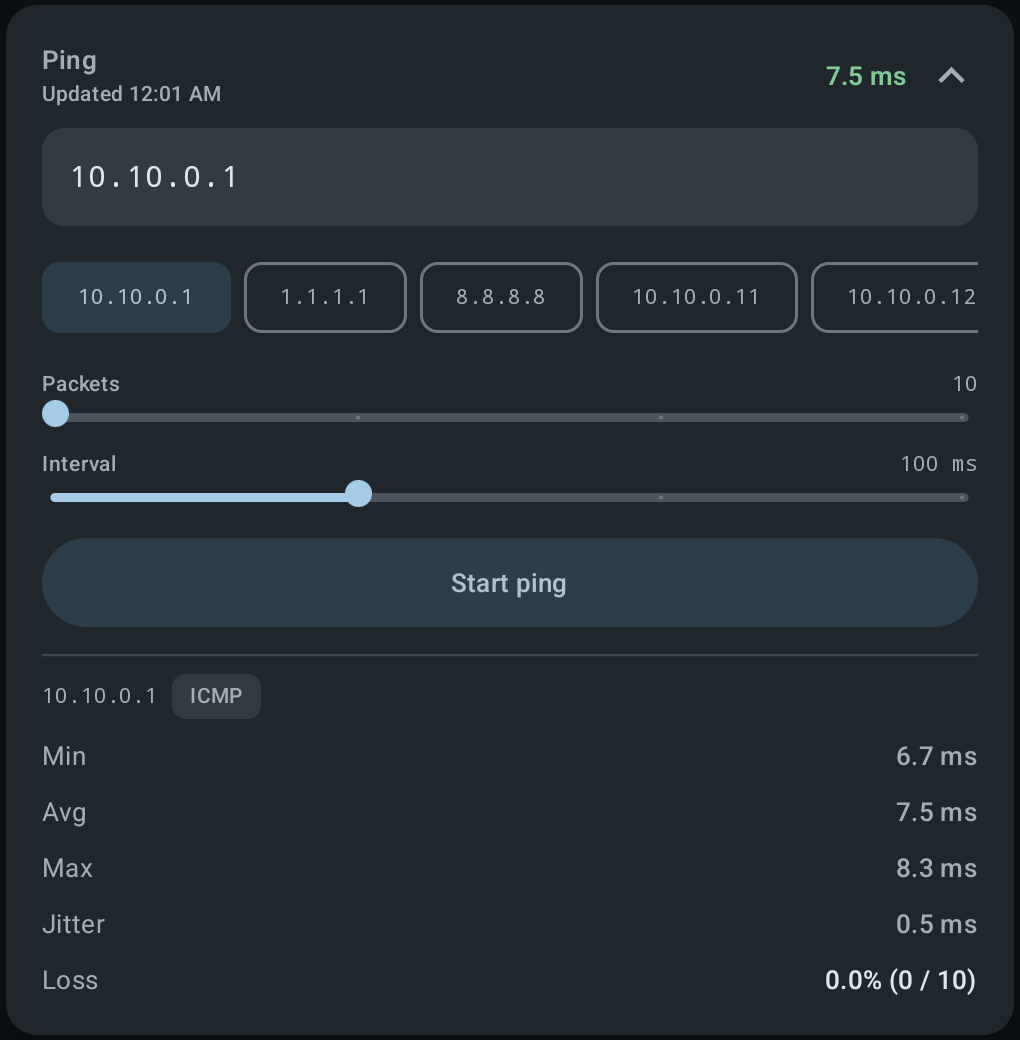Select the 1.1.1.1 preset chip
1020x1040 pixels.
(325, 297)
